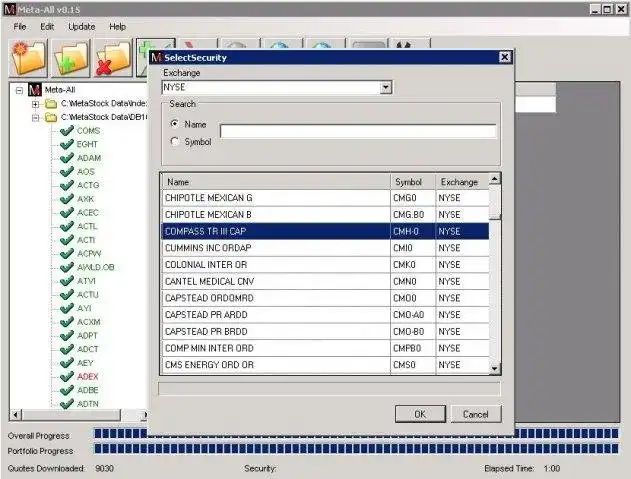Click the new portfolio folder toolbar icon
This screenshot has width=631, height=479.
29,58
